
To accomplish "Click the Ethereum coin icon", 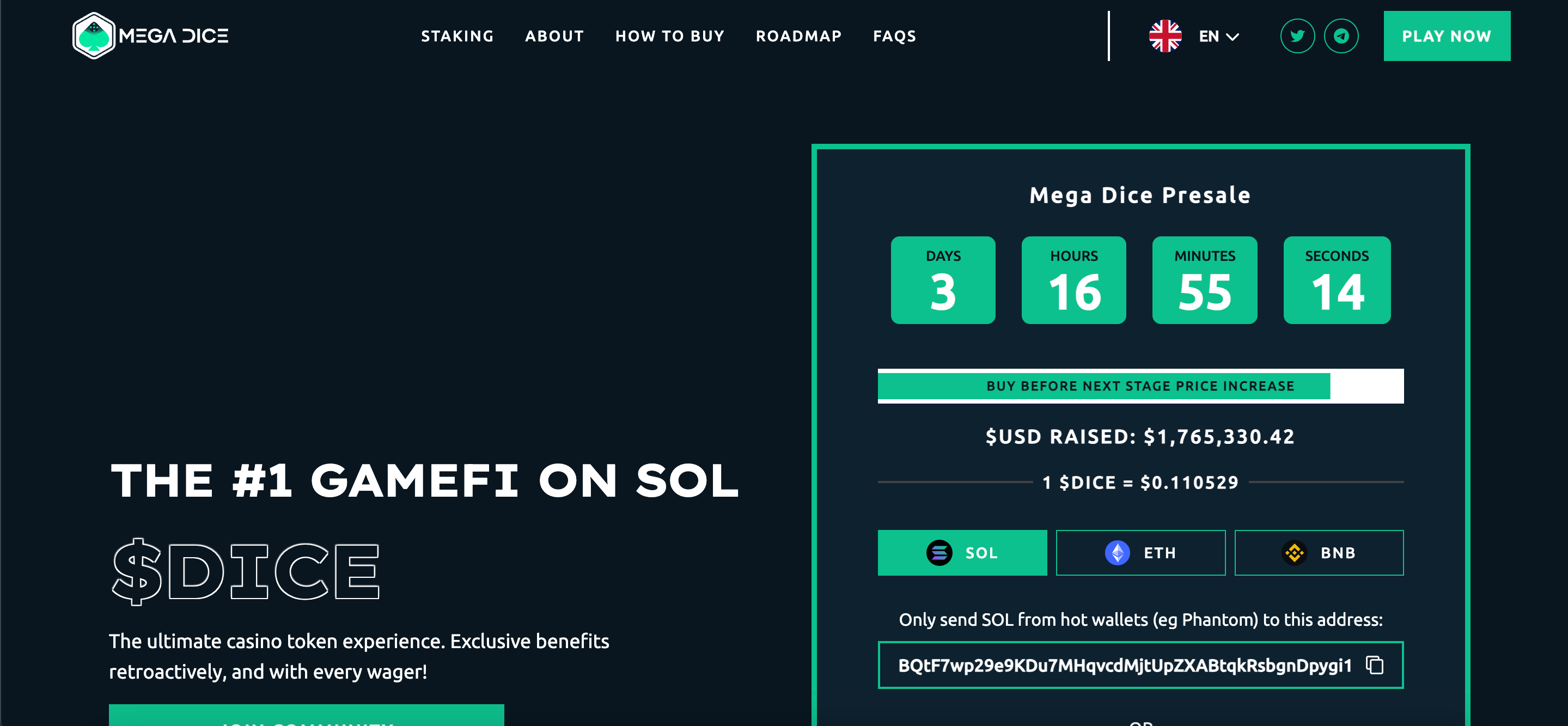I will click(x=1117, y=553).
